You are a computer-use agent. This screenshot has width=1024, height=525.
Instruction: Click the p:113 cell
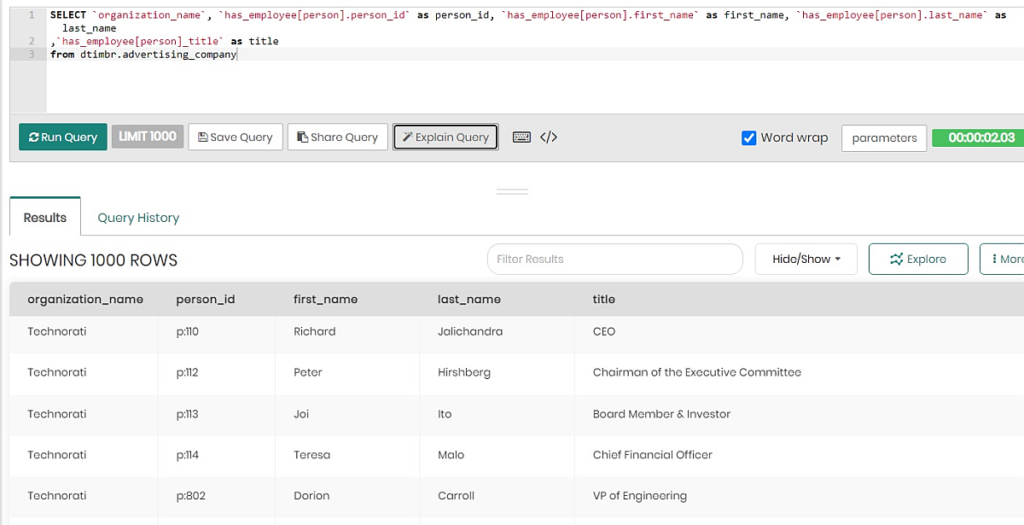coord(216,414)
